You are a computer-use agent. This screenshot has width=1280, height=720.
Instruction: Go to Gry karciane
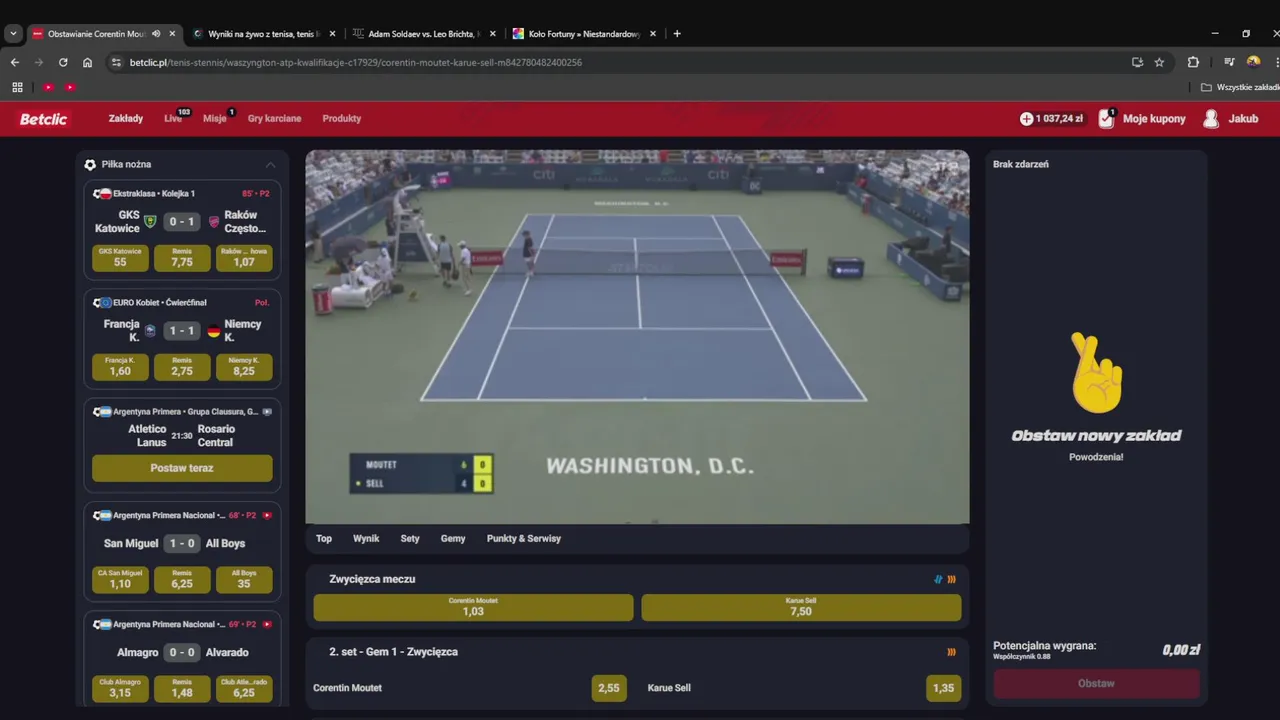[x=274, y=118]
